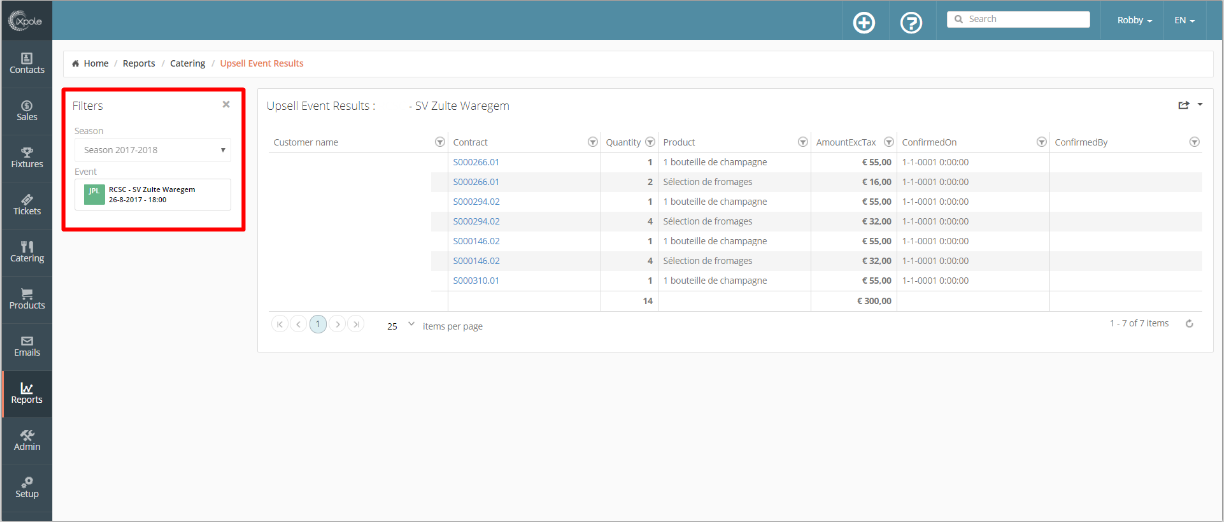Open the Admin sidebar section
The height and width of the screenshot is (522, 1224).
(x=27, y=440)
